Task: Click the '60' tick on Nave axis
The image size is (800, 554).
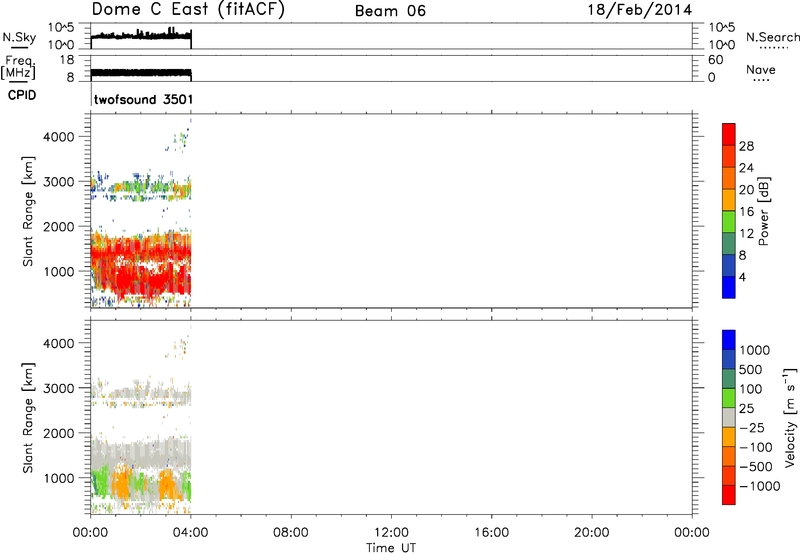Action: click(x=715, y=60)
